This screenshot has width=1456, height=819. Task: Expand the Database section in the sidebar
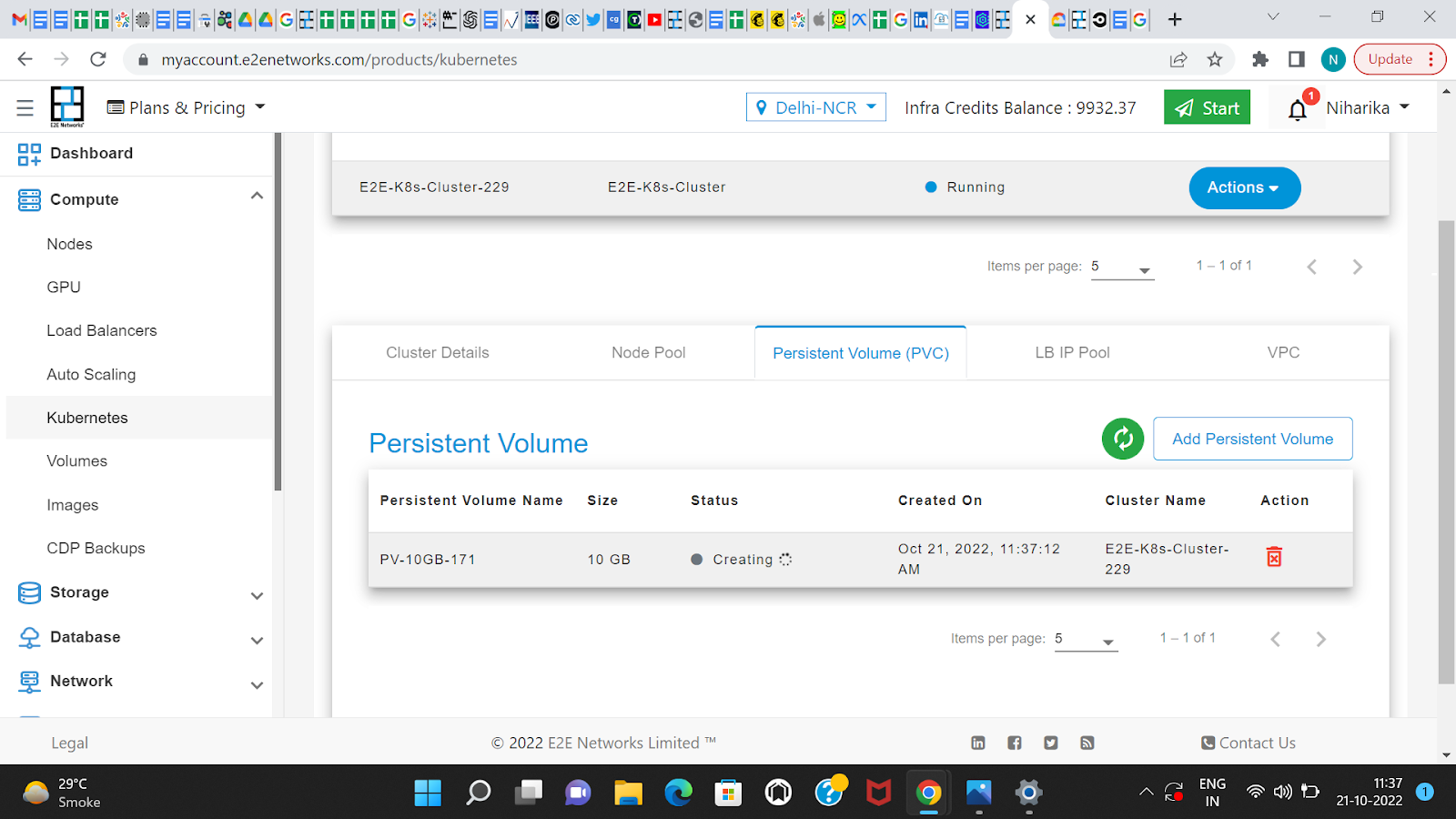257,640
